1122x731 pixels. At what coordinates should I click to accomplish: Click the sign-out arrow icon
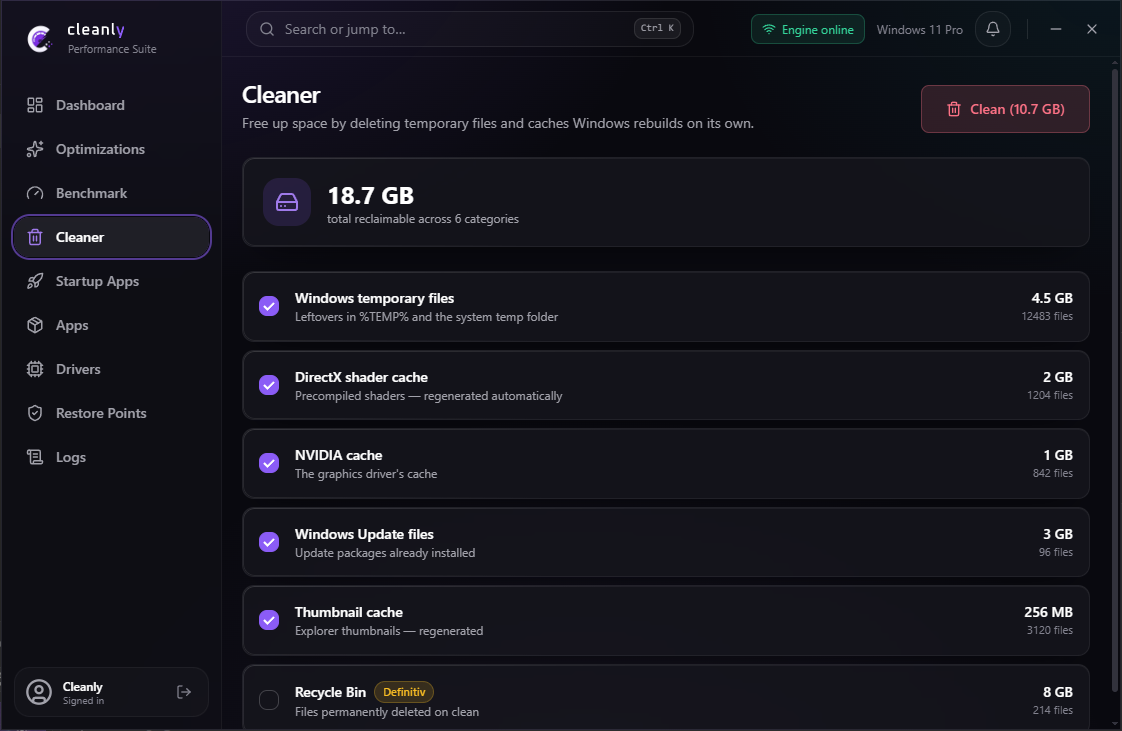tap(184, 692)
